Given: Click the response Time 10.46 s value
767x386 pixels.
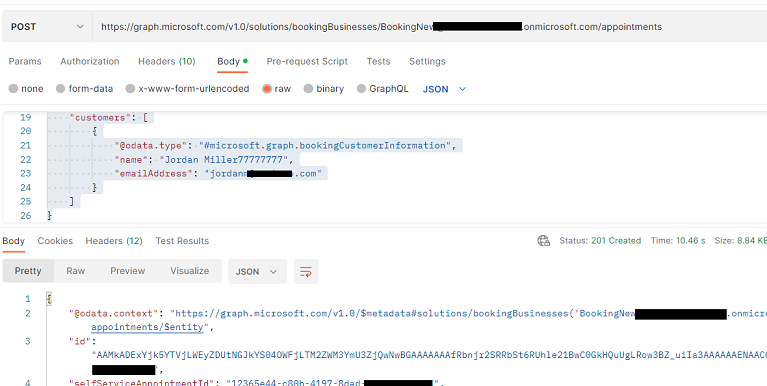Looking at the screenshot, I should (x=678, y=241).
